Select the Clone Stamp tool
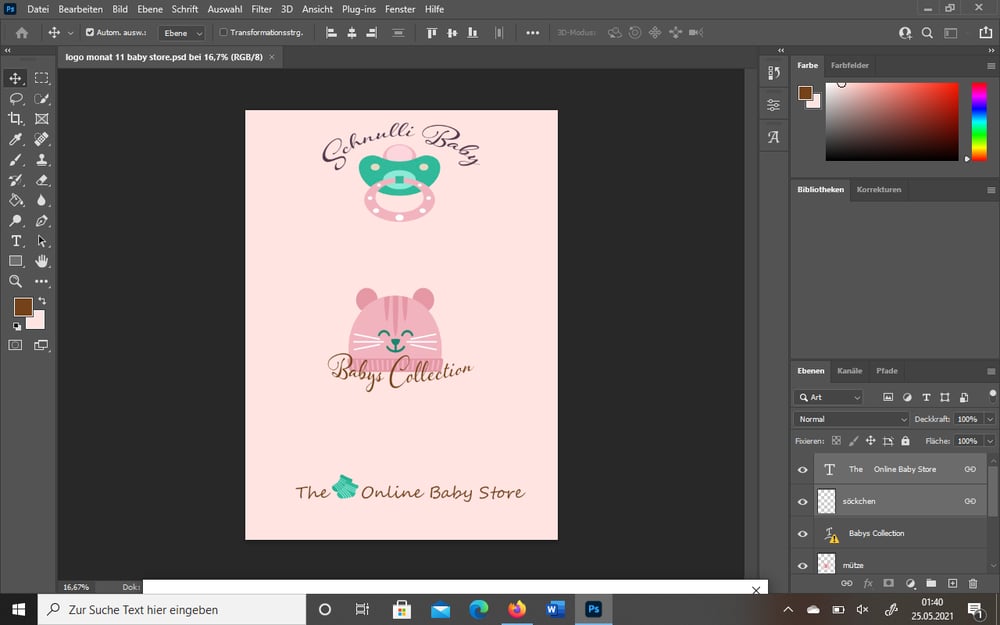This screenshot has height=625, width=1000. pyautogui.click(x=41, y=159)
